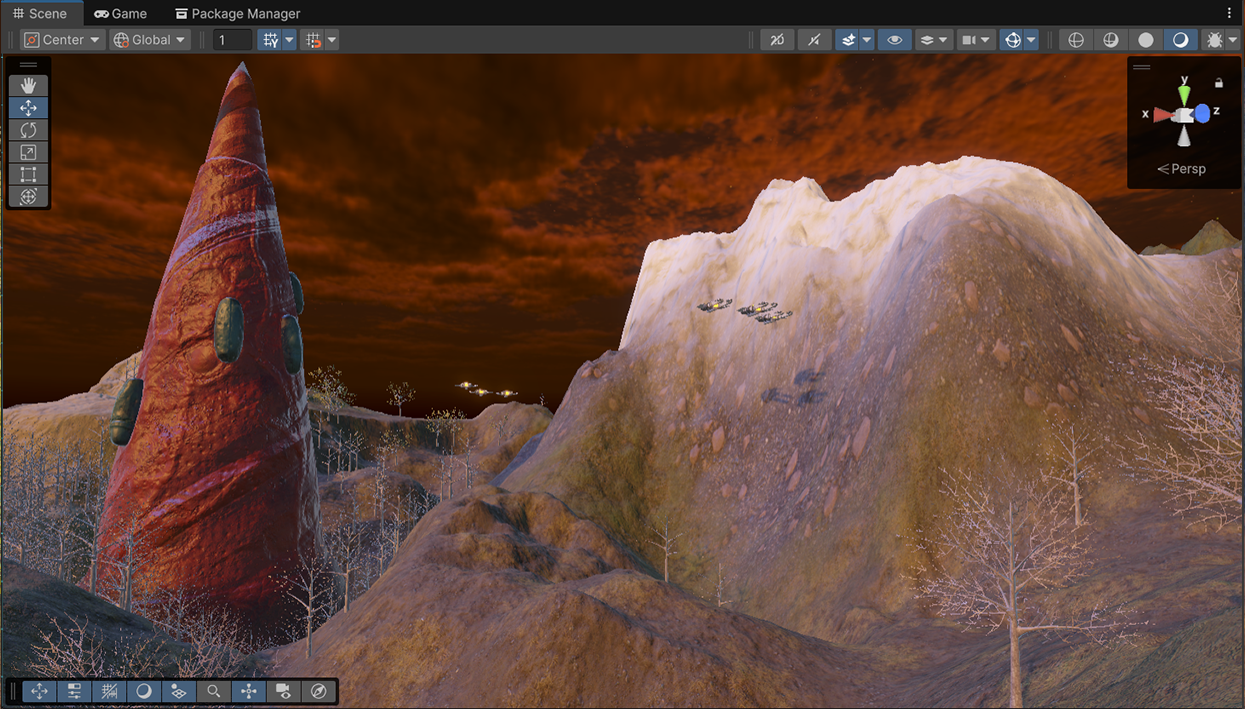Select the Hand view tool
Screen dimensions: 1245x709
click(x=28, y=86)
